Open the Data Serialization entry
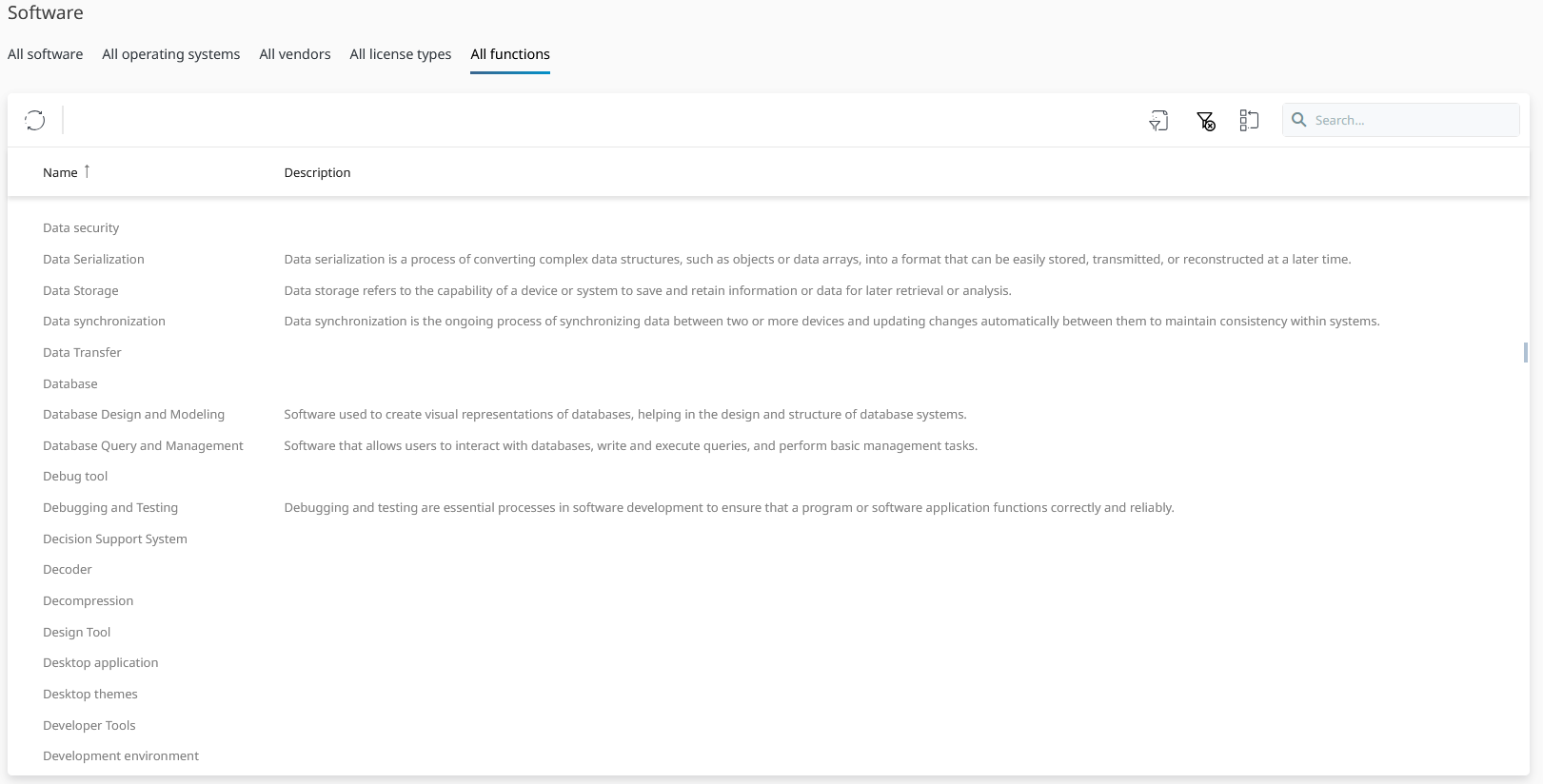 coord(93,259)
